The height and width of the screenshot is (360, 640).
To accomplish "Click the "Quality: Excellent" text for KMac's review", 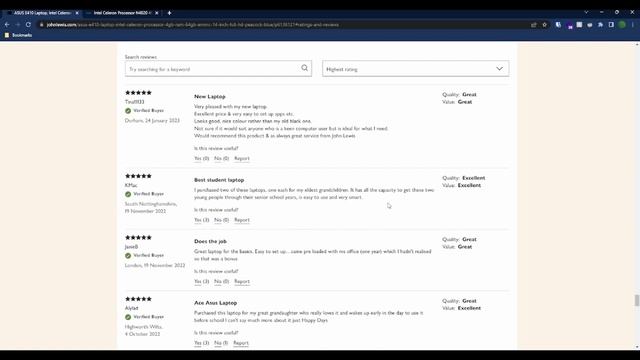I will [x=464, y=178].
